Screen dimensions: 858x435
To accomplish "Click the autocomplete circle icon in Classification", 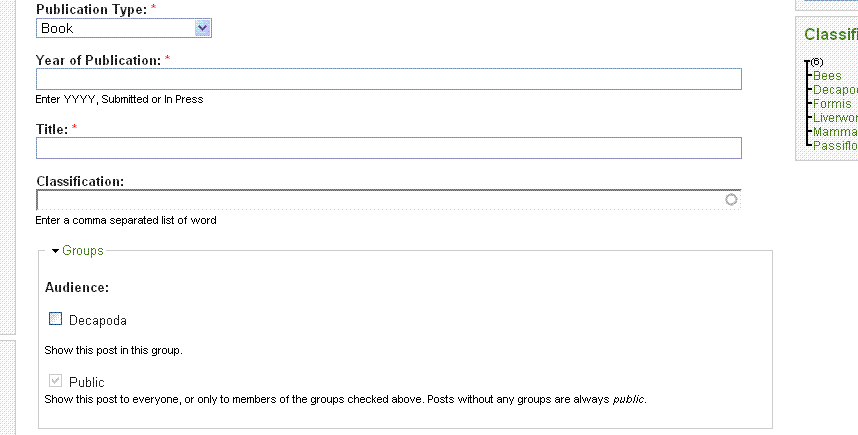I will tap(731, 200).
